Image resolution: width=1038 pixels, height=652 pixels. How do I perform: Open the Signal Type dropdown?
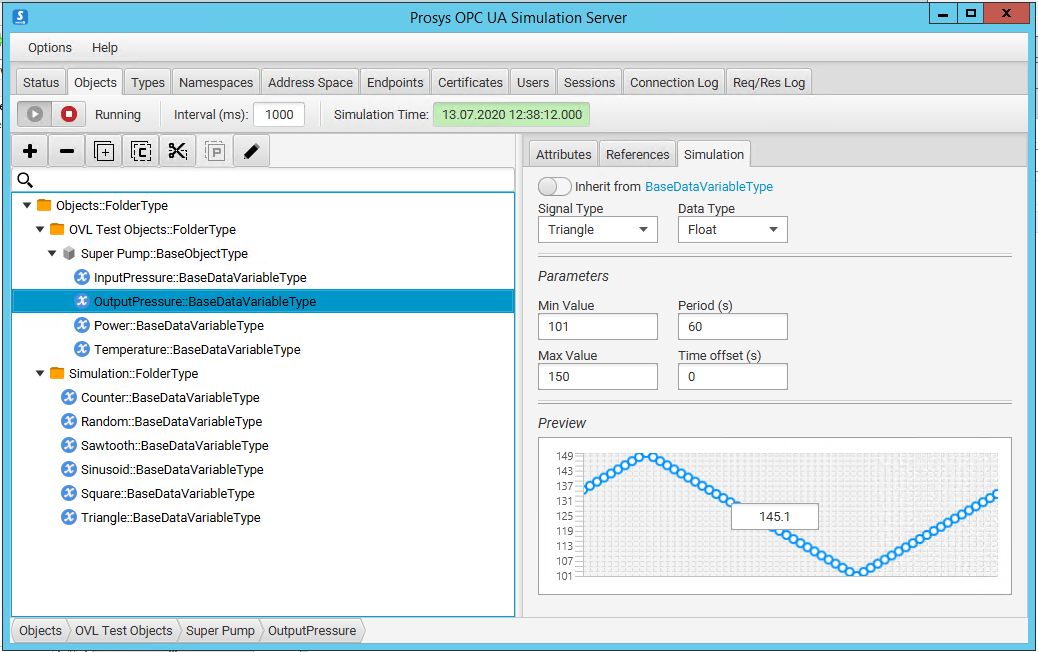(x=598, y=230)
